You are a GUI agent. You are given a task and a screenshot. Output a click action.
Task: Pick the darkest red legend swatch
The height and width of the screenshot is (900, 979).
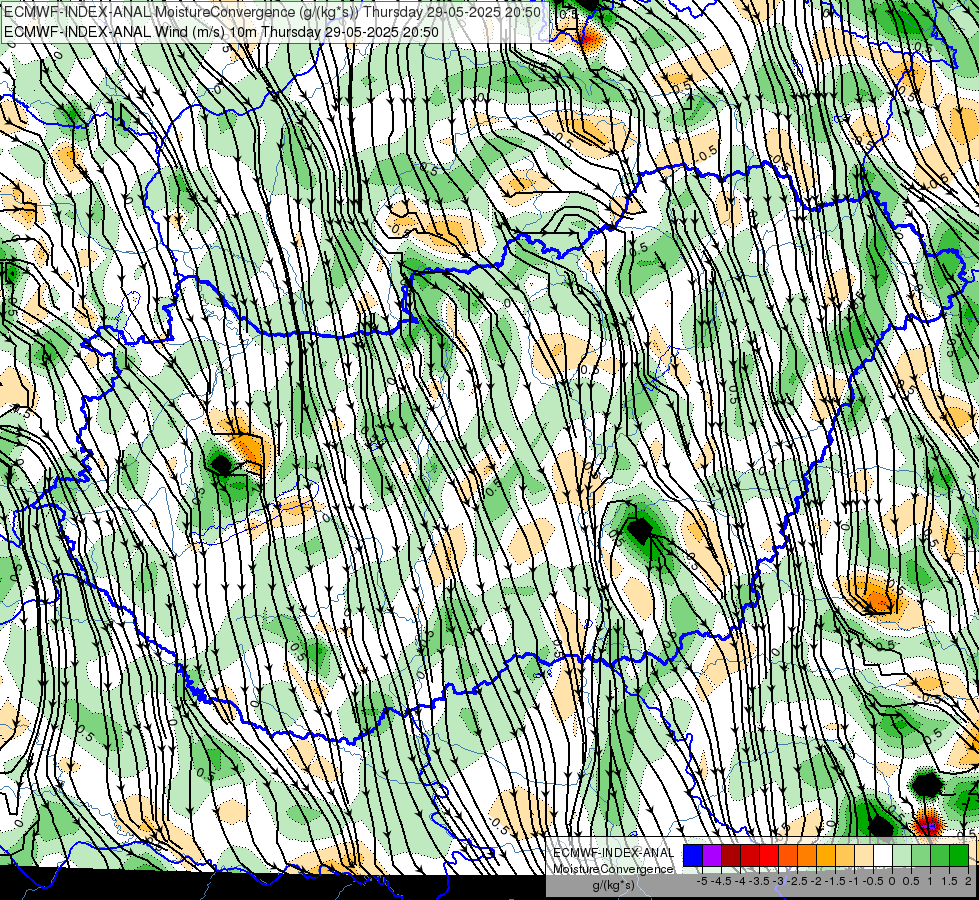(x=731, y=855)
